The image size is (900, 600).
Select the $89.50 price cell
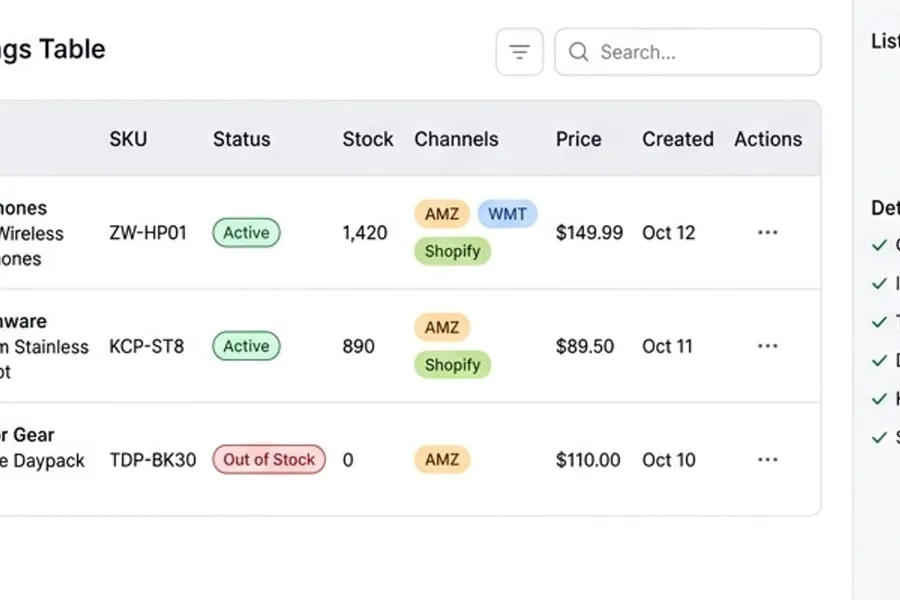point(584,346)
